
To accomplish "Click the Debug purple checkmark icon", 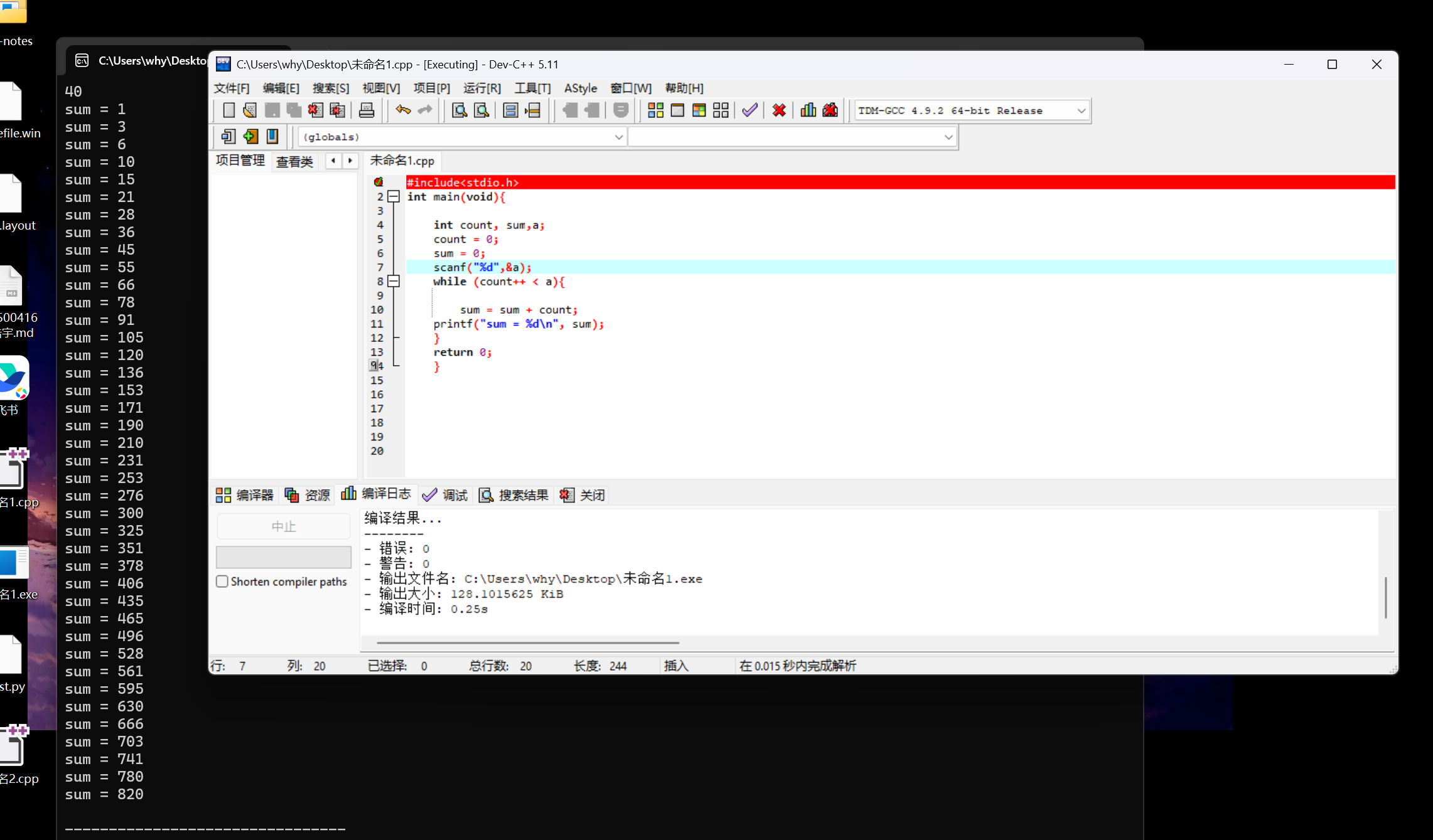I will click(749, 110).
